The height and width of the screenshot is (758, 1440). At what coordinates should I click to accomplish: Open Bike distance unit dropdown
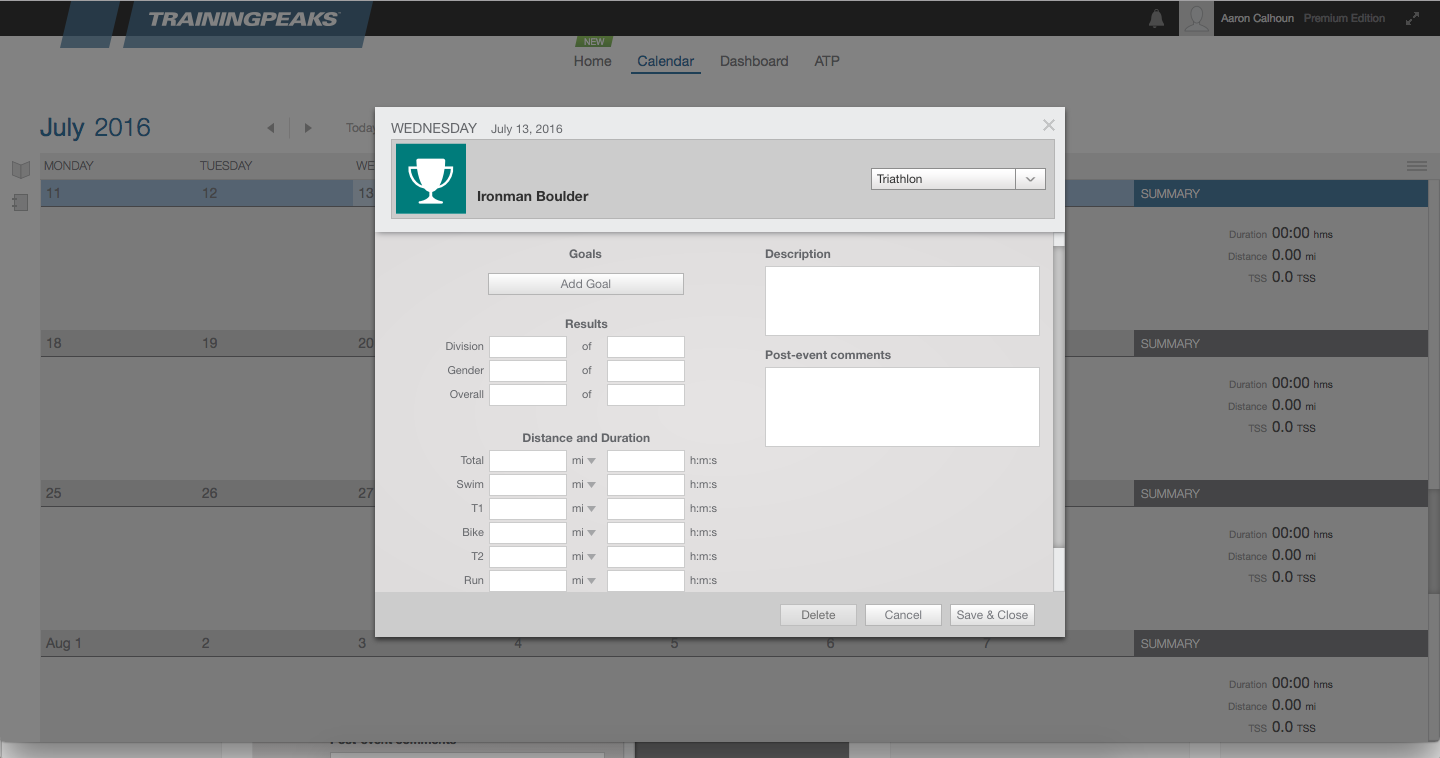584,533
